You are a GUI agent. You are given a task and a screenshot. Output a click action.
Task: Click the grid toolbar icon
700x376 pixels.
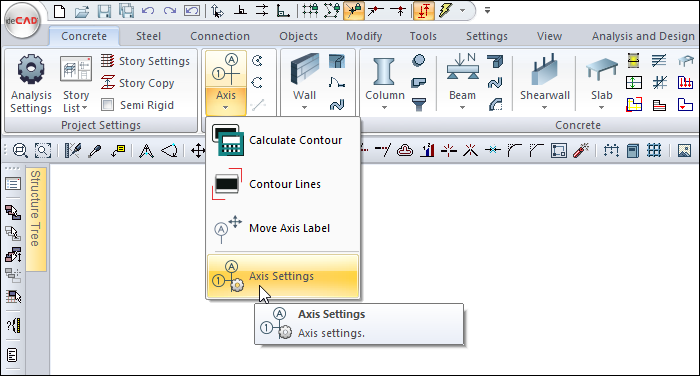coord(654,150)
